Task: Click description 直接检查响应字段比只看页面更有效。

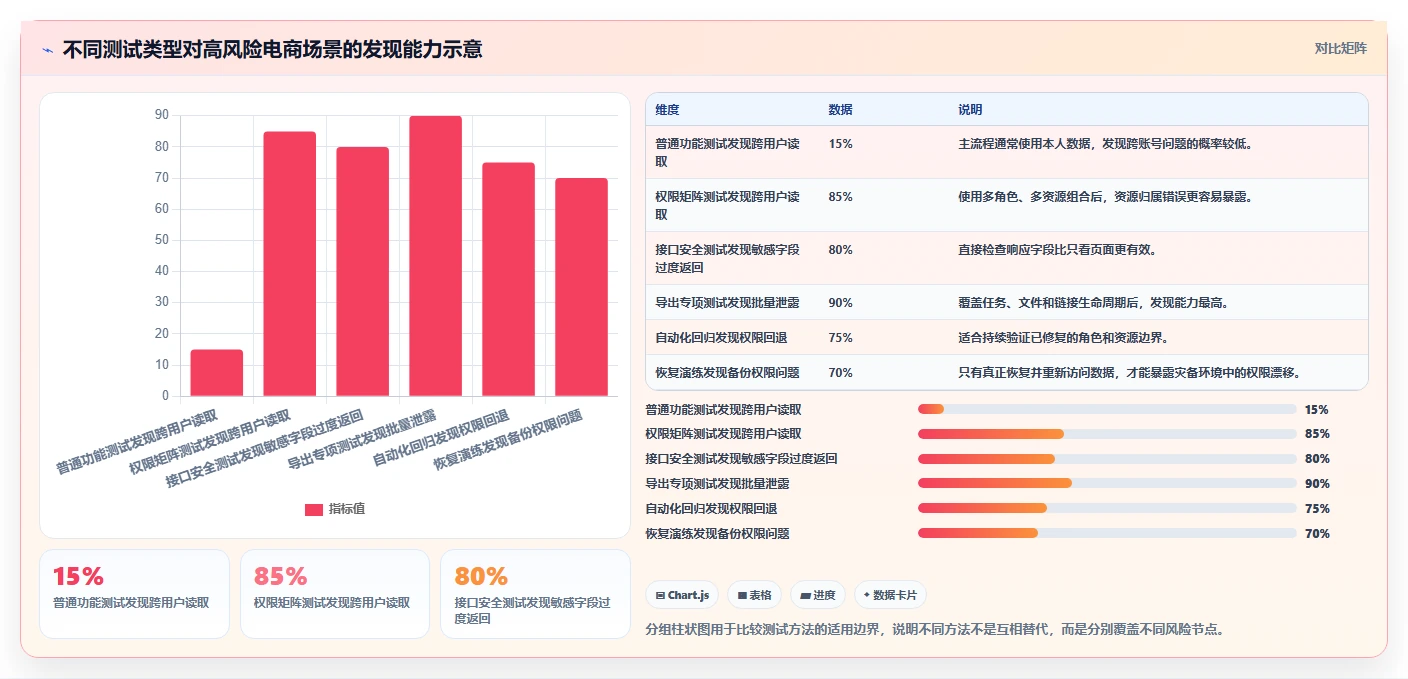Action: tap(1058, 250)
